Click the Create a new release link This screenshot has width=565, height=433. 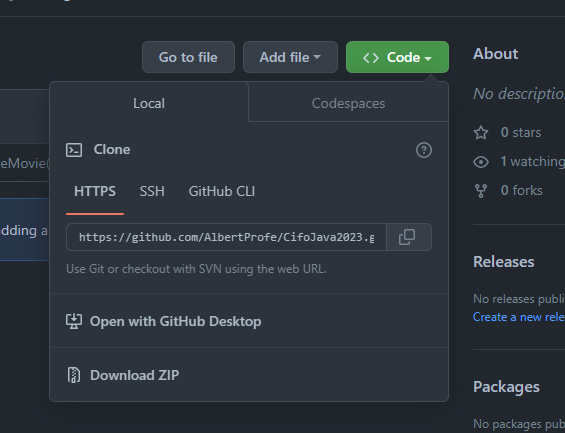tap(519, 317)
